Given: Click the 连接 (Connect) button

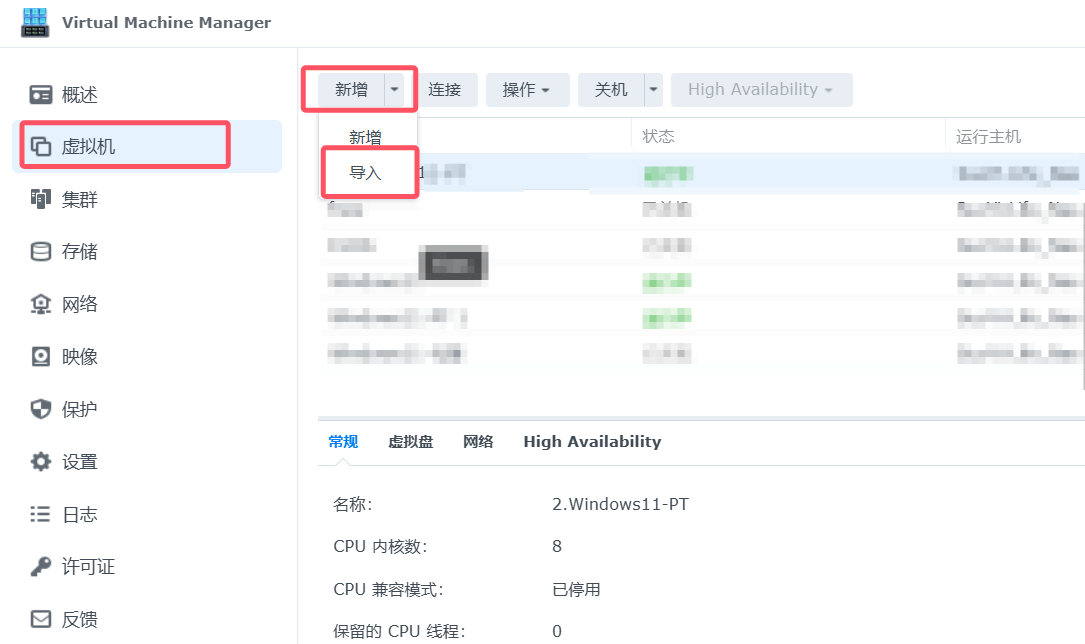Looking at the screenshot, I should pyautogui.click(x=447, y=89).
